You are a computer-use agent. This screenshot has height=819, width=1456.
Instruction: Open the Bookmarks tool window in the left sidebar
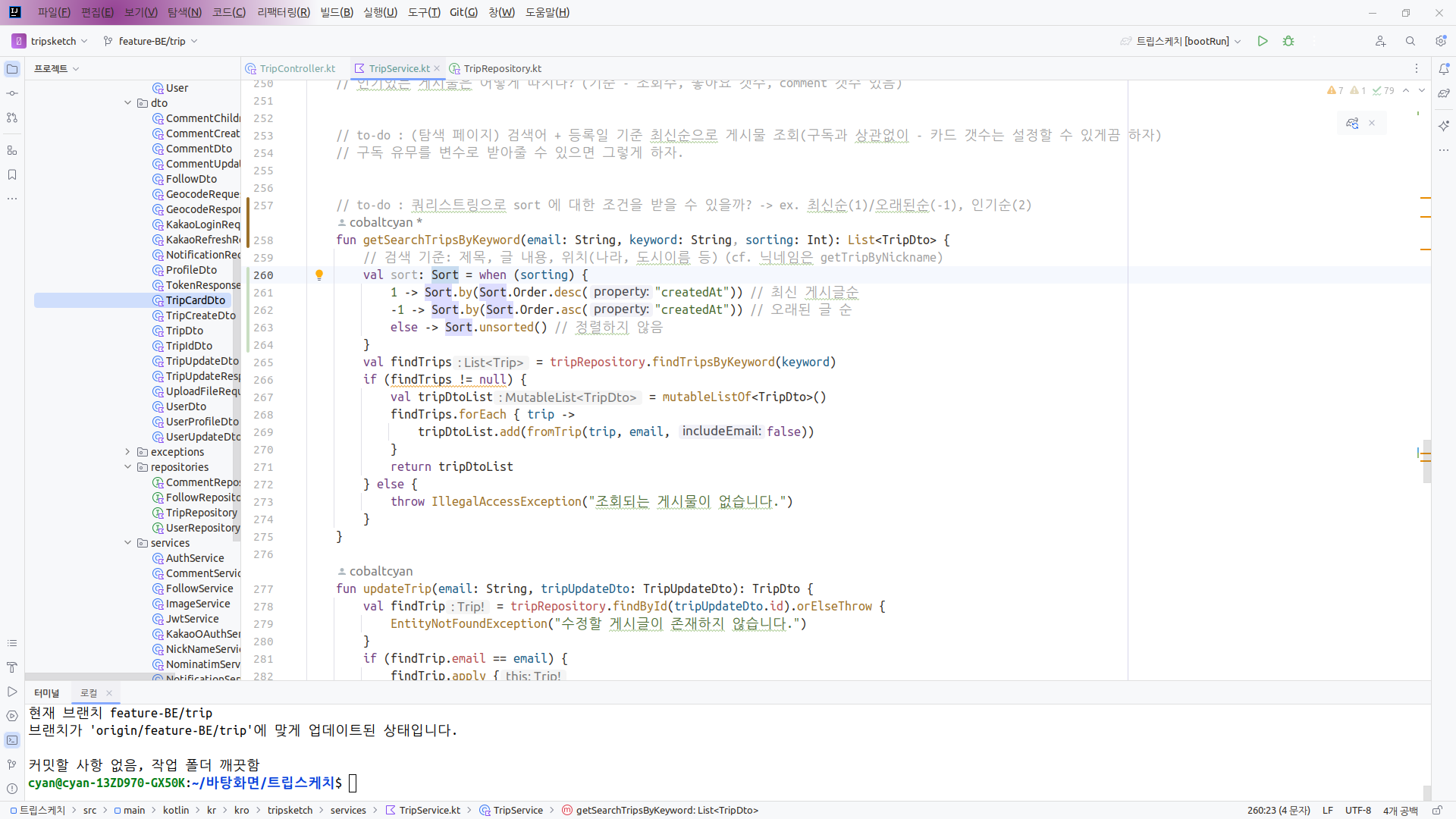12,174
